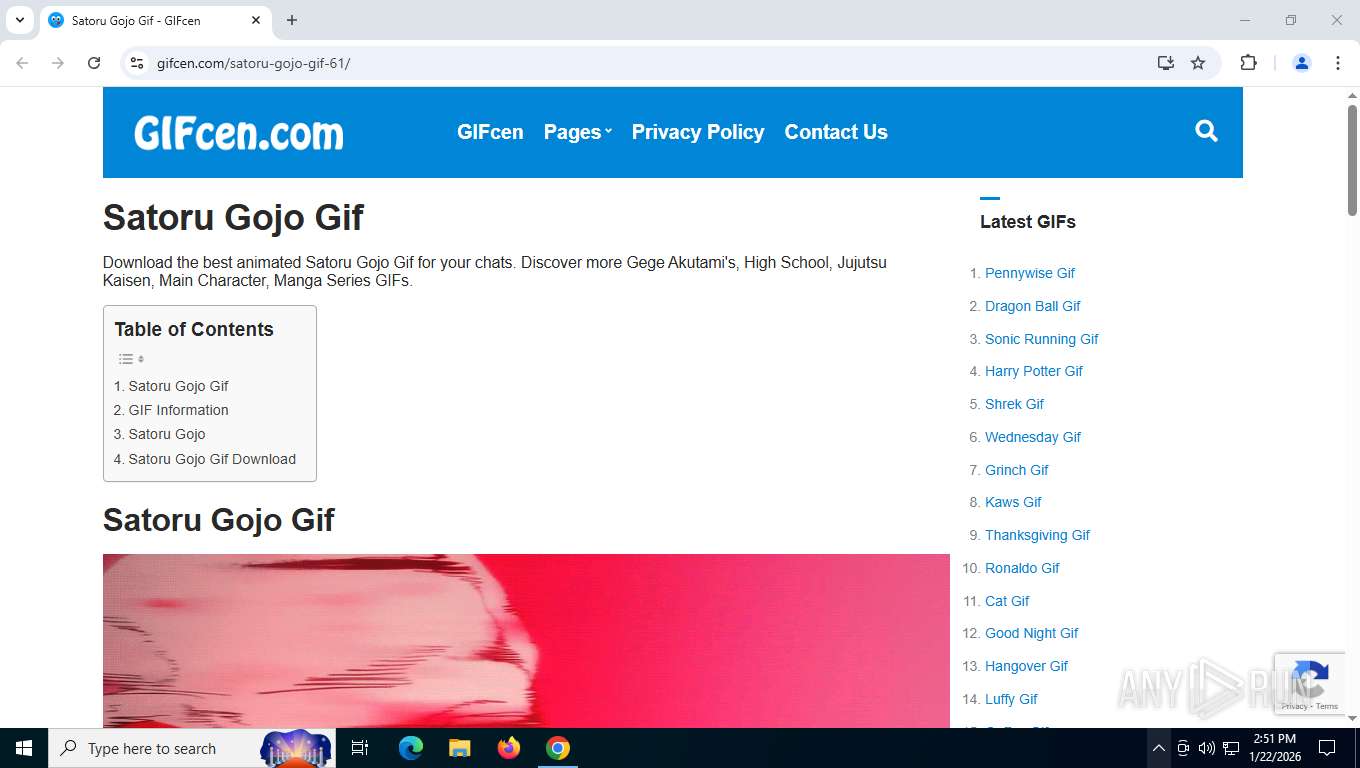
Task: Open the volume speaker tray icon
Action: [1207, 748]
